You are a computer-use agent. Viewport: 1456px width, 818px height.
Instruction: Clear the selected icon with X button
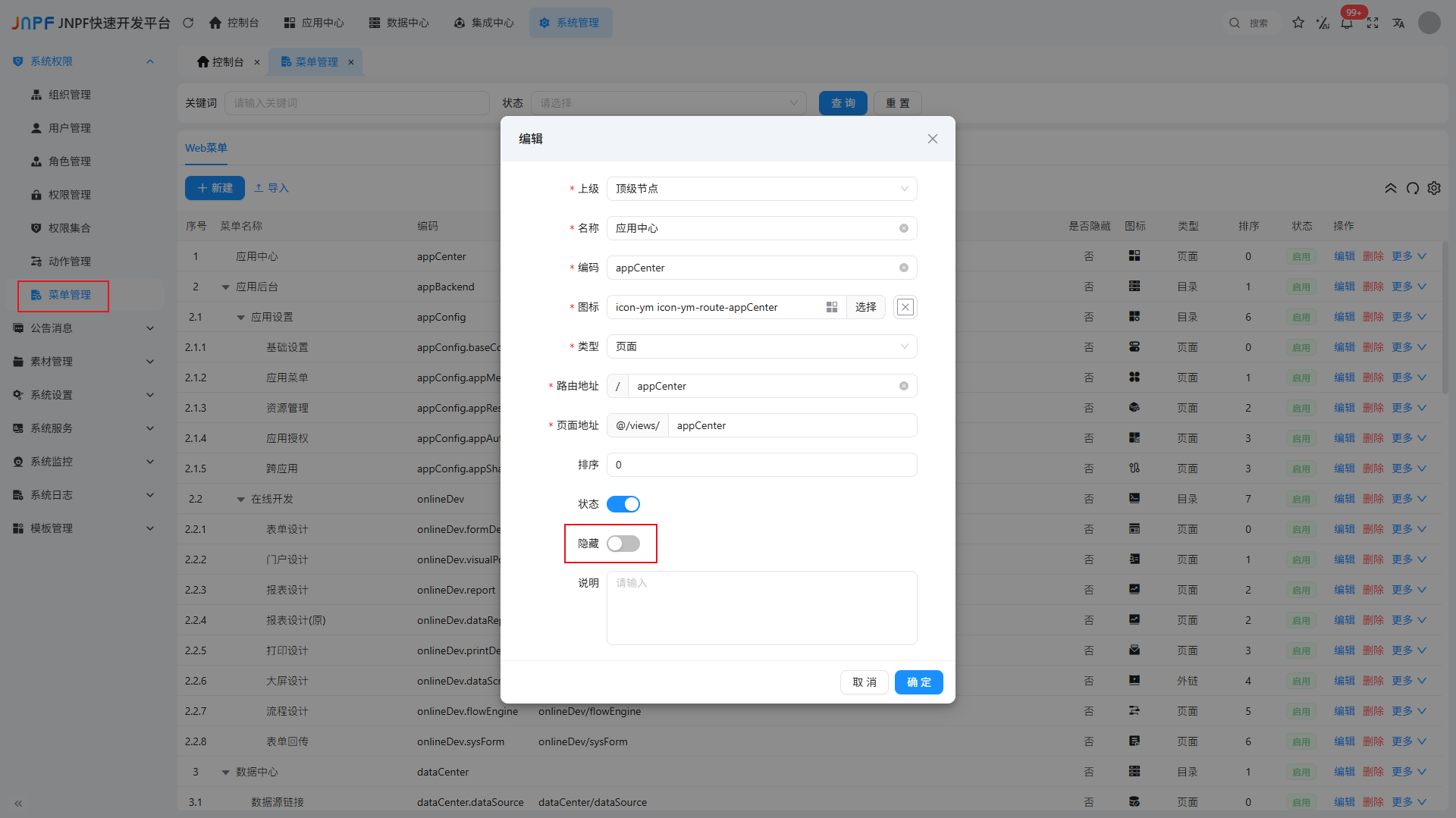(x=905, y=307)
